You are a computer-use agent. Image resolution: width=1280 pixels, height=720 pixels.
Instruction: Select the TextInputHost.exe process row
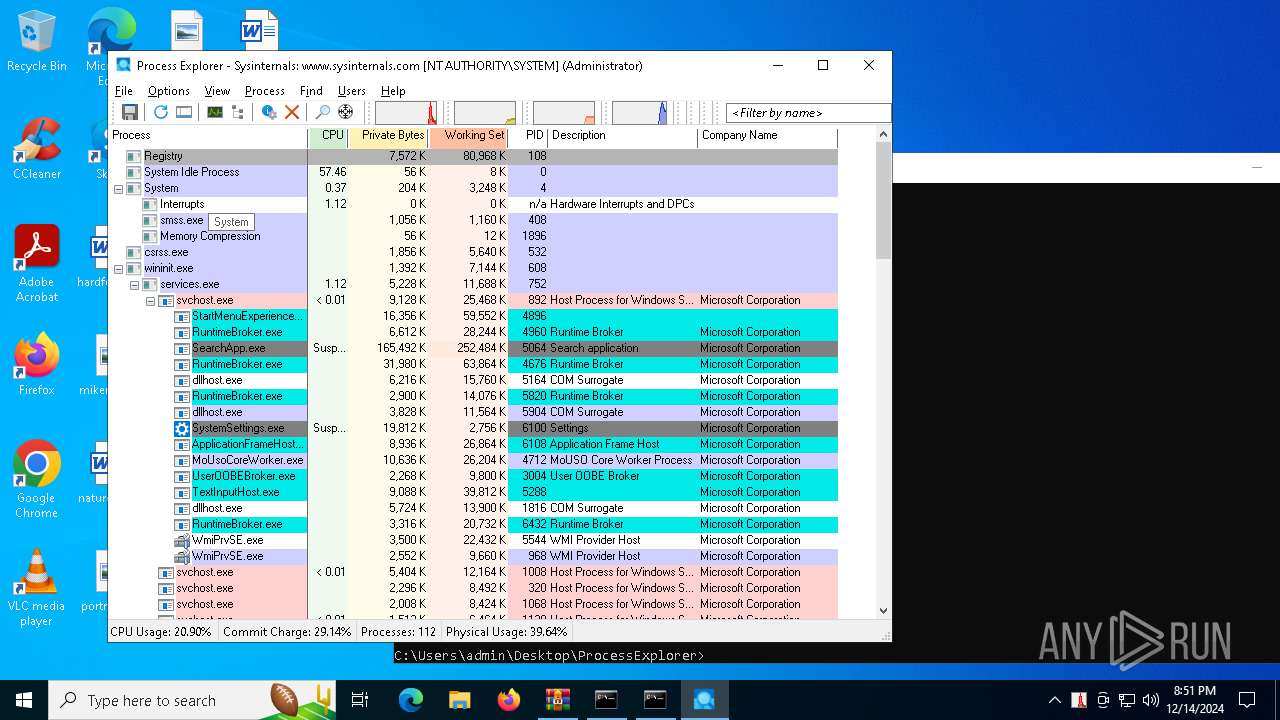click(473, 492)
